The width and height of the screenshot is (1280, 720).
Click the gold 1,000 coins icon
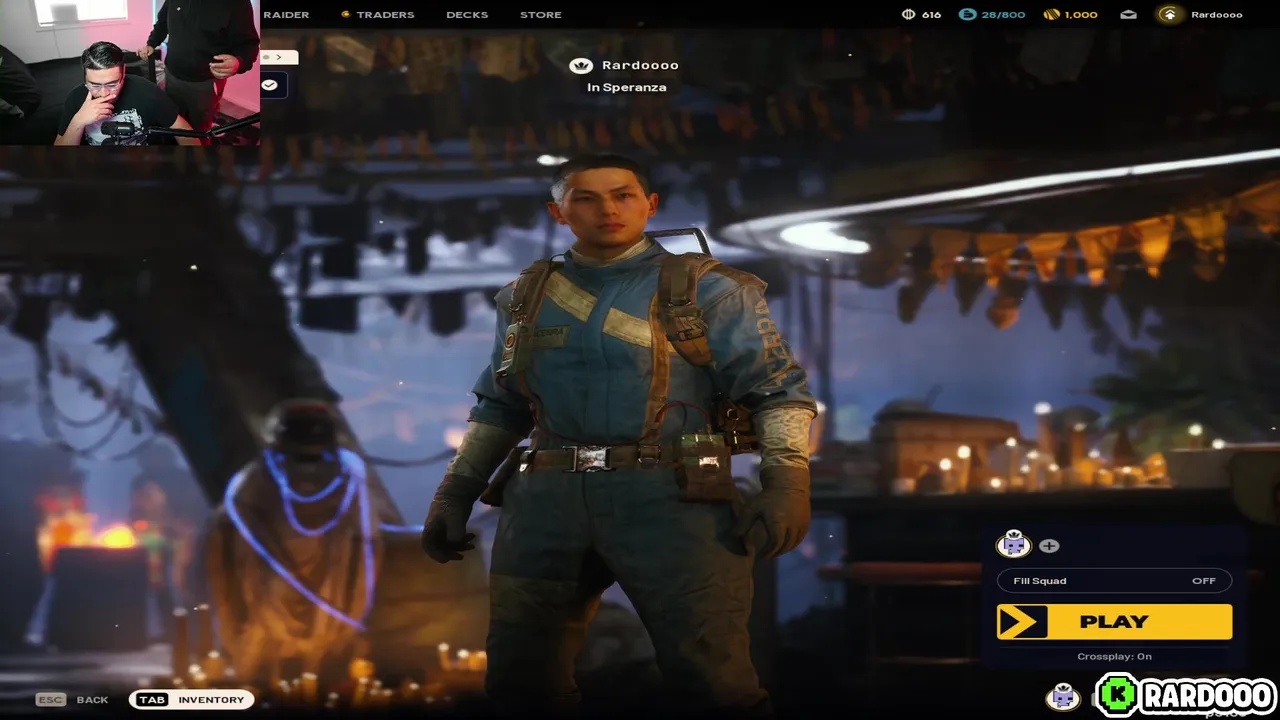coord(1051,15)
